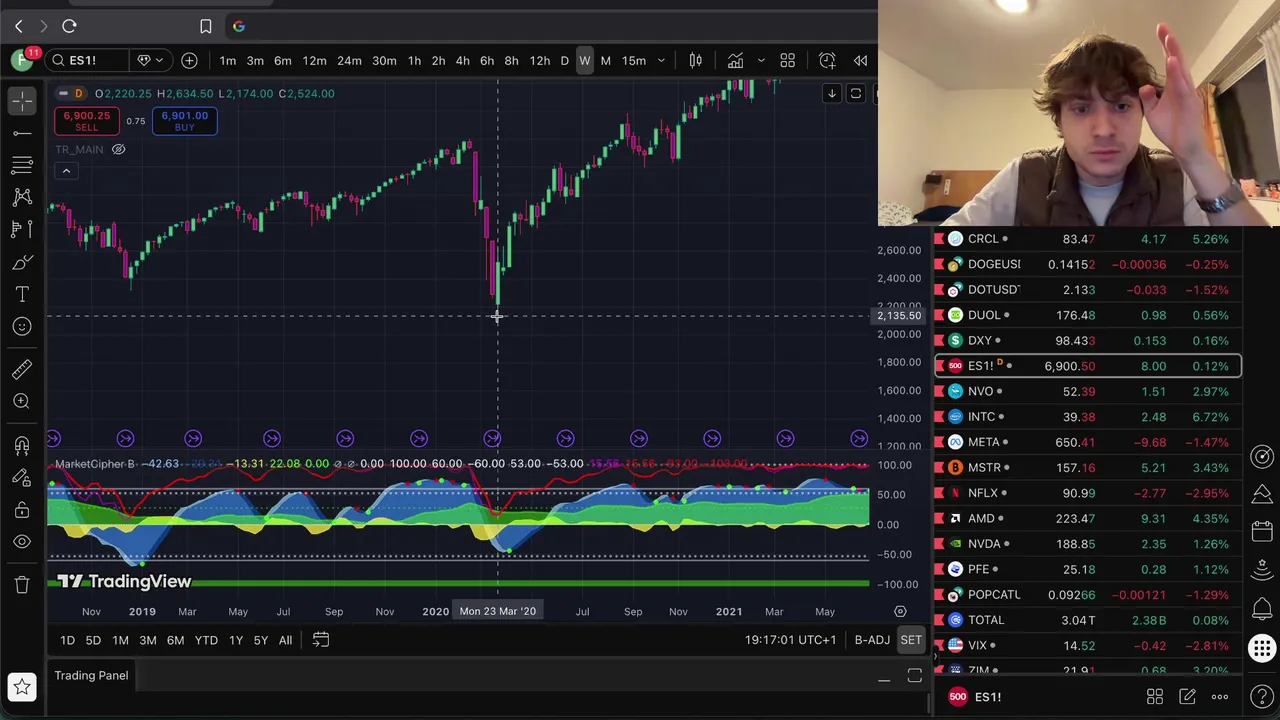The width and height of the screenshot is (1280, 720).
Task: Select the All date range
Action: tap(285, 640)
